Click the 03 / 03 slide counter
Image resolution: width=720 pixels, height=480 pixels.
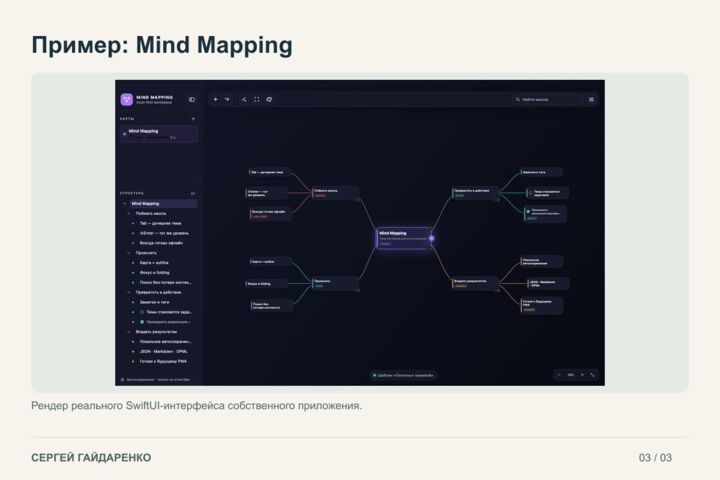pos(655,457)
